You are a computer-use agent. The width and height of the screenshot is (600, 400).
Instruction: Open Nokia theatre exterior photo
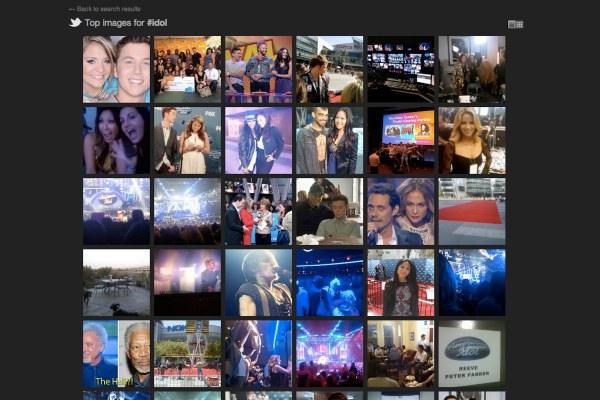point(188,354)
